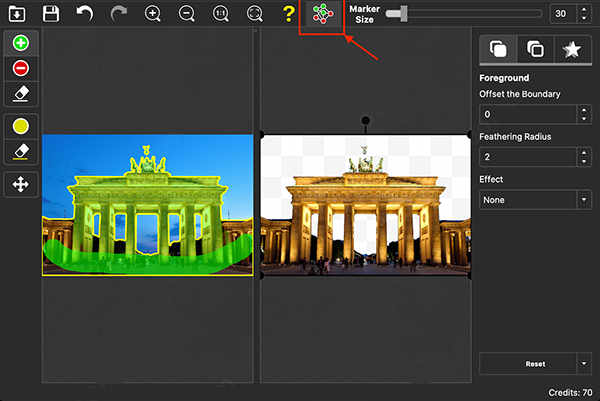Save result with floppy disk icon
The height and width of the screenshot is (401, 600).
(51, 14)
